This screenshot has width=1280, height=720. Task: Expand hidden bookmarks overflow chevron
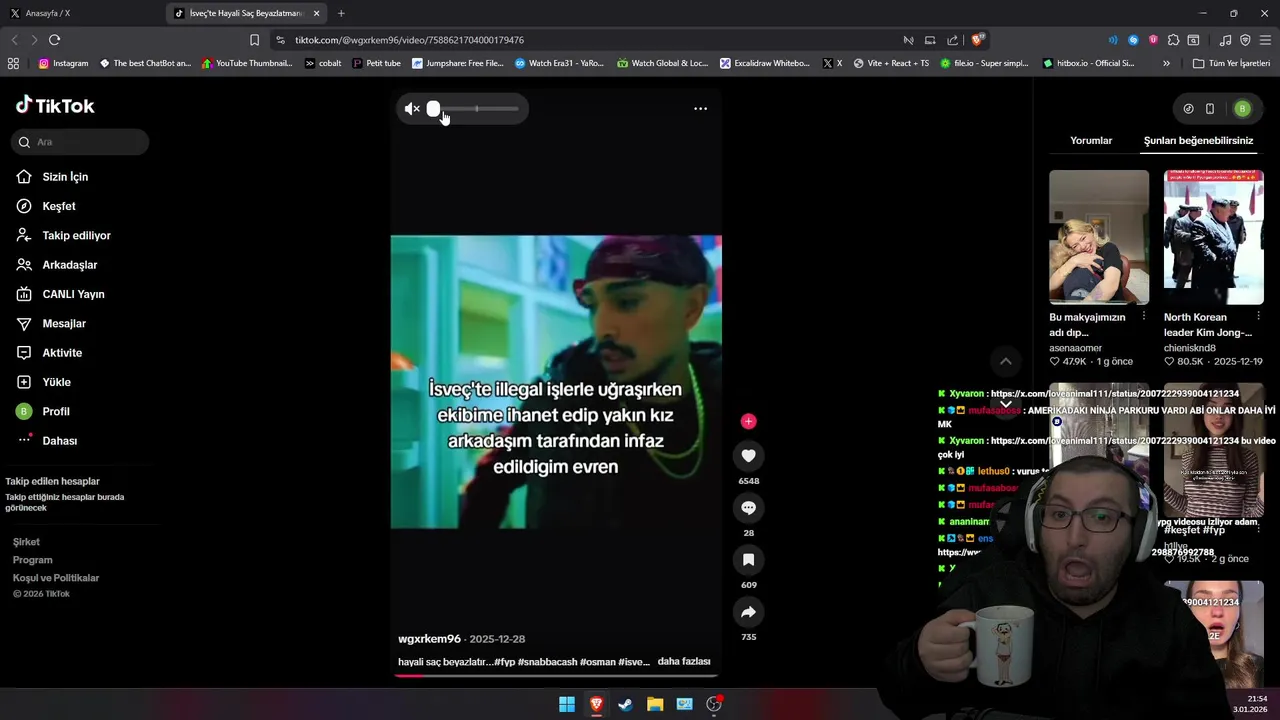click(x=1166, y=63)
